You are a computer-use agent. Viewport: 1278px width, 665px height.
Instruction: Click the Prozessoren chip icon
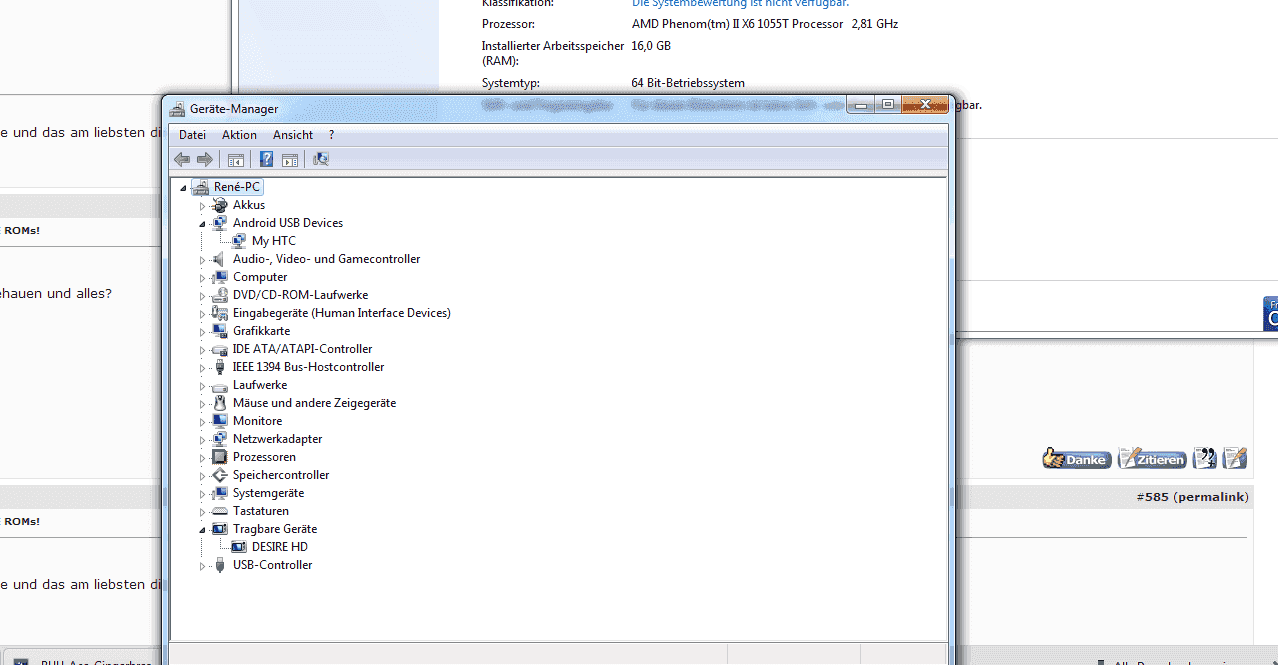[220, 457]
